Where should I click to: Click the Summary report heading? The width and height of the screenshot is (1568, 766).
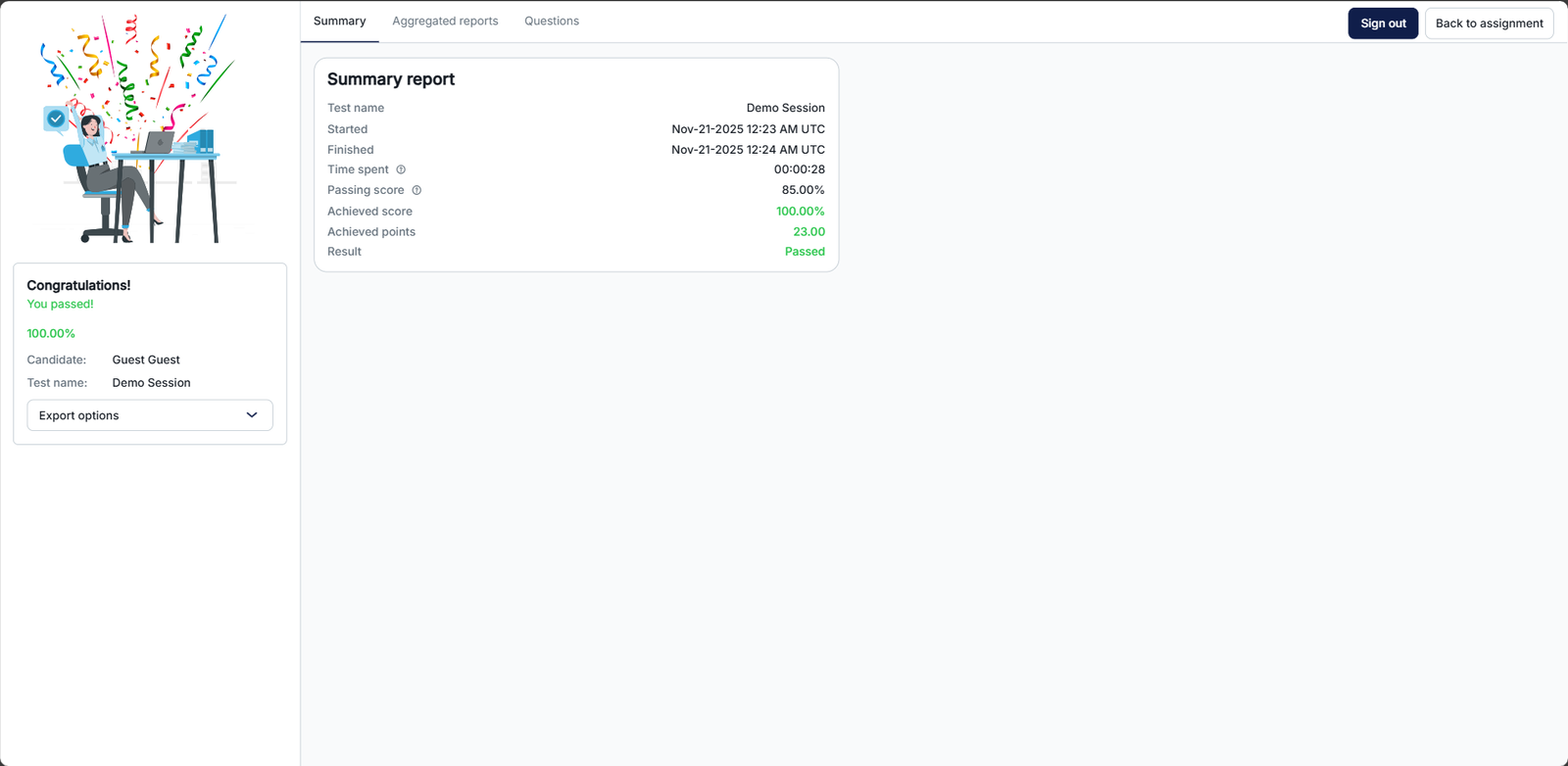[x=391, y=79]
